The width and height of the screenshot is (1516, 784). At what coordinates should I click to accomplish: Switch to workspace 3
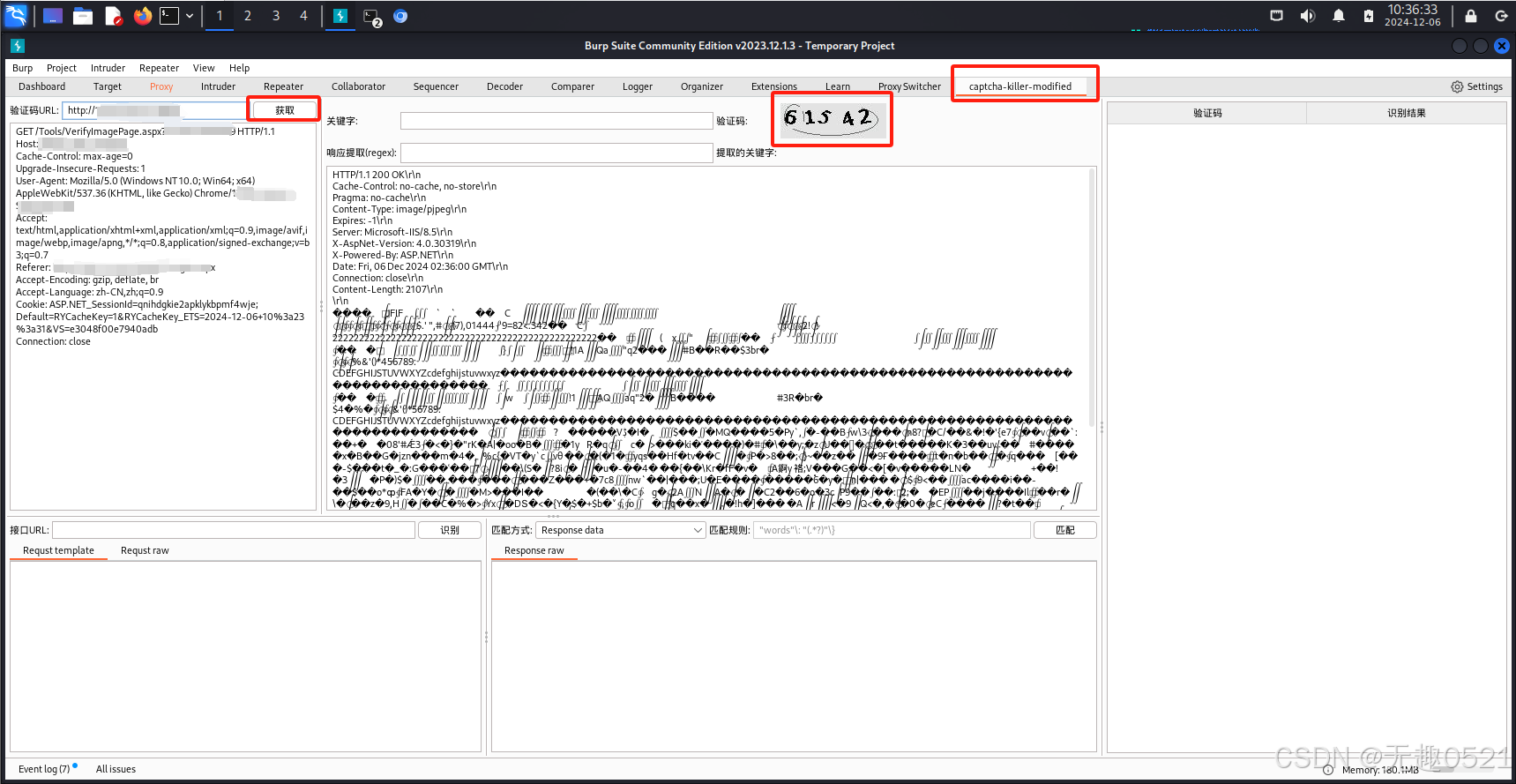pyautogui.click(x=276, y=16)
